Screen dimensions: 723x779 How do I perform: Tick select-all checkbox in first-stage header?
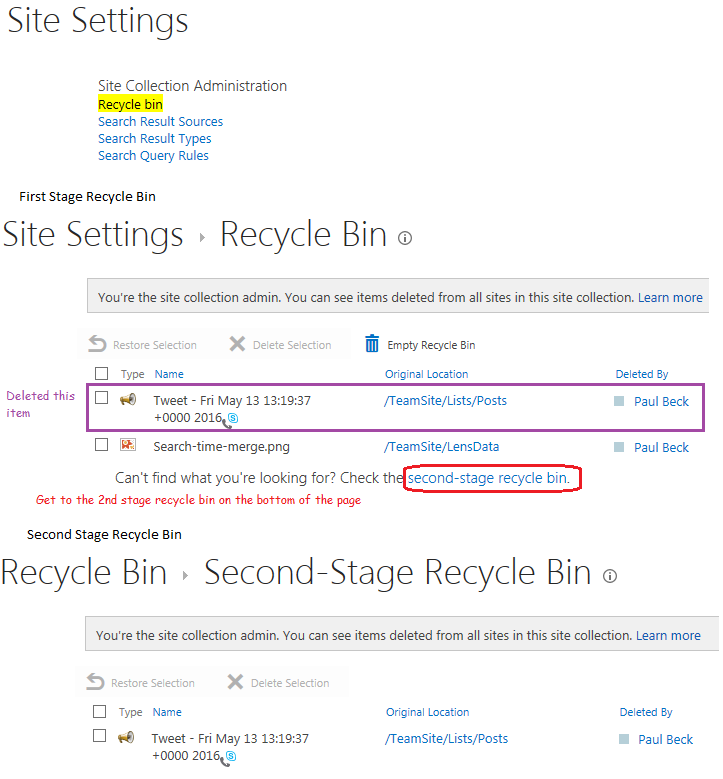tap(101, 373)
